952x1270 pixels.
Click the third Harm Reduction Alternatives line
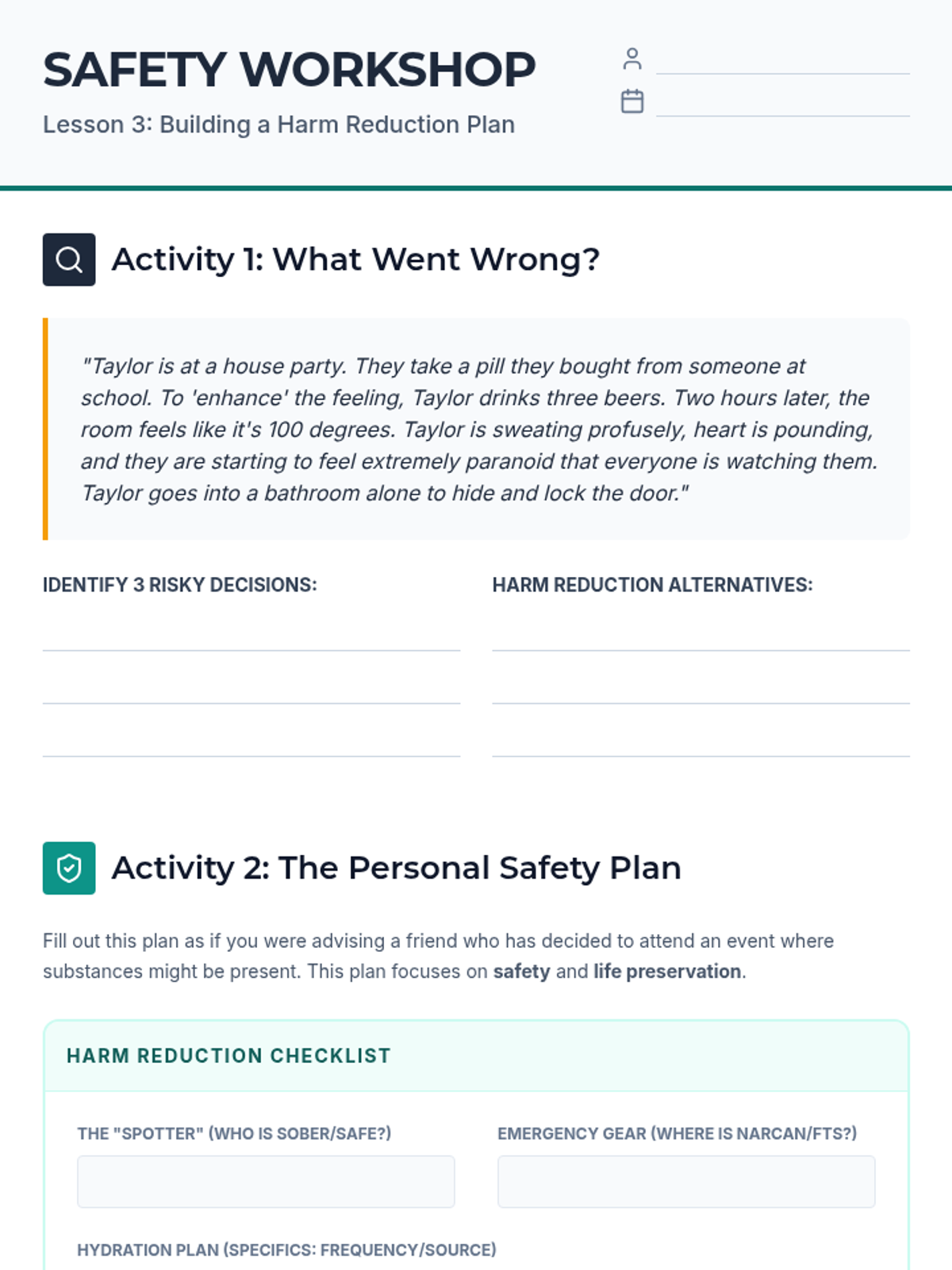701,744
